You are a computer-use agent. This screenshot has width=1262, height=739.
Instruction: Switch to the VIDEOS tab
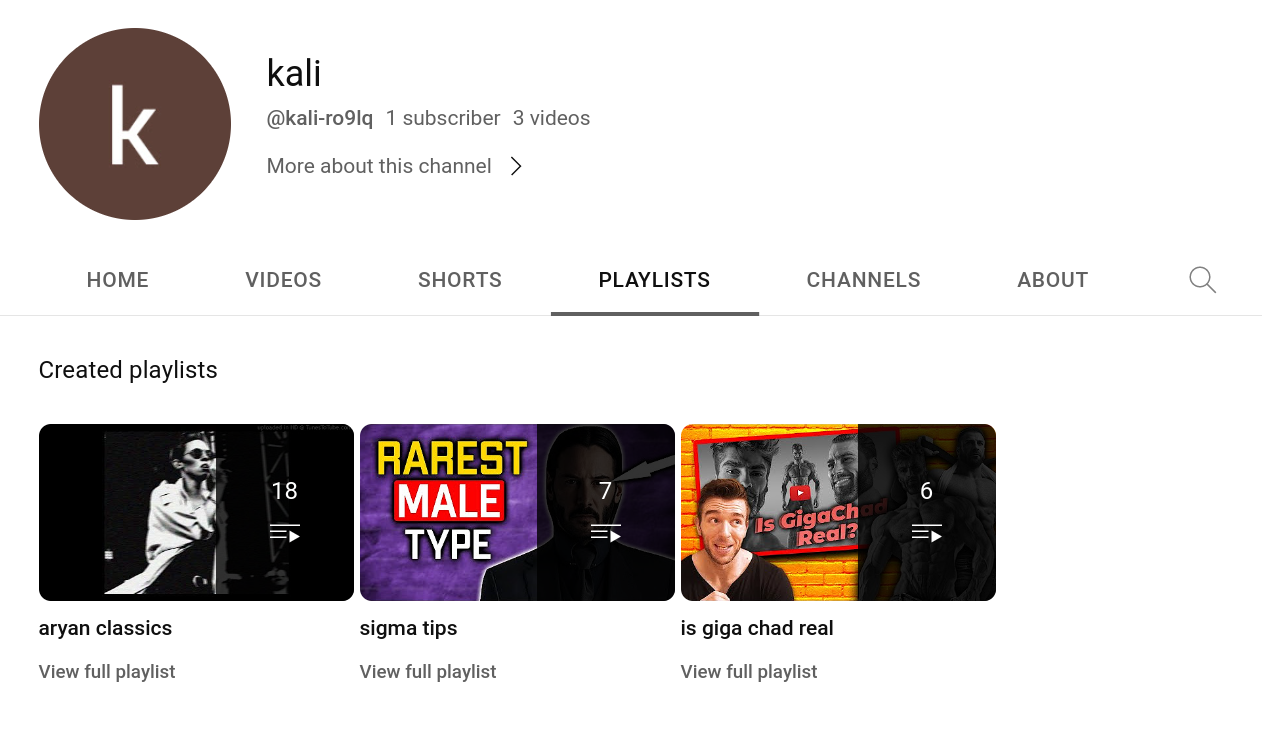pos(284,280)
